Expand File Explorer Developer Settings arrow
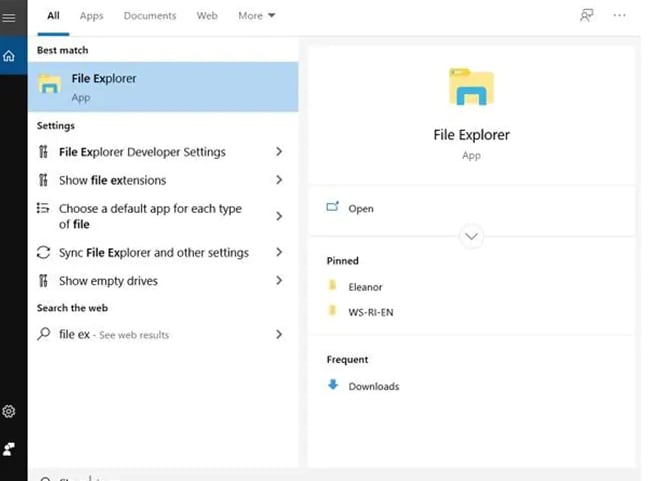This screenshot has width=667, height=481. [x=279, y=152]
